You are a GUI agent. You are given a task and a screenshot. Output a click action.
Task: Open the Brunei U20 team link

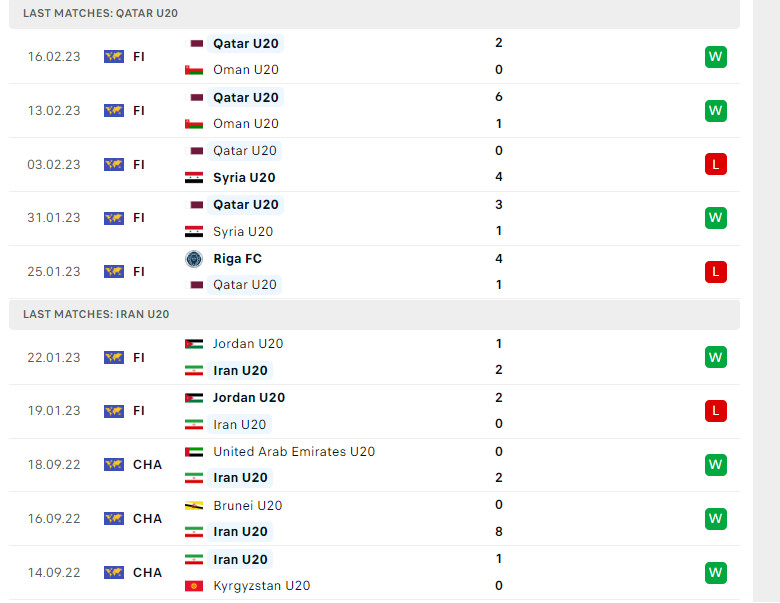[247, 505]
